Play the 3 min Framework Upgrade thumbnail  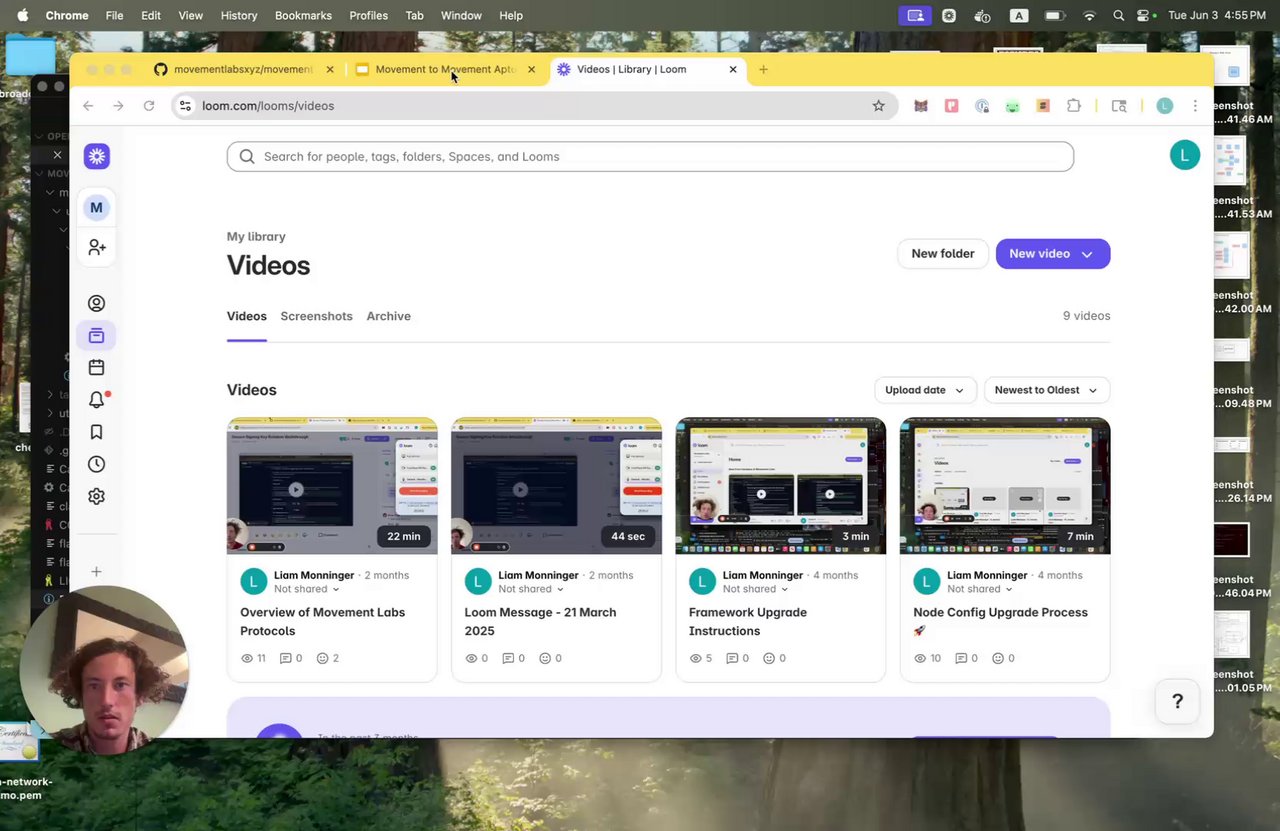tap(781, 486)
